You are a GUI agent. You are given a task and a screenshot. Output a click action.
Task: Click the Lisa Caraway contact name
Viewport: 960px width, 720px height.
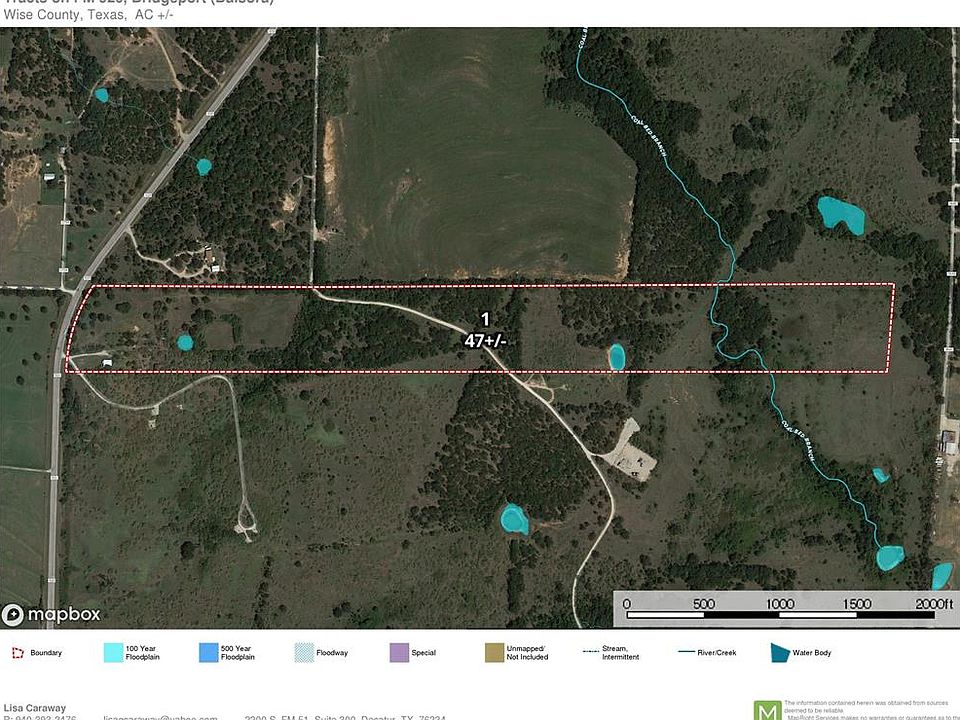[x=37, y=706]
